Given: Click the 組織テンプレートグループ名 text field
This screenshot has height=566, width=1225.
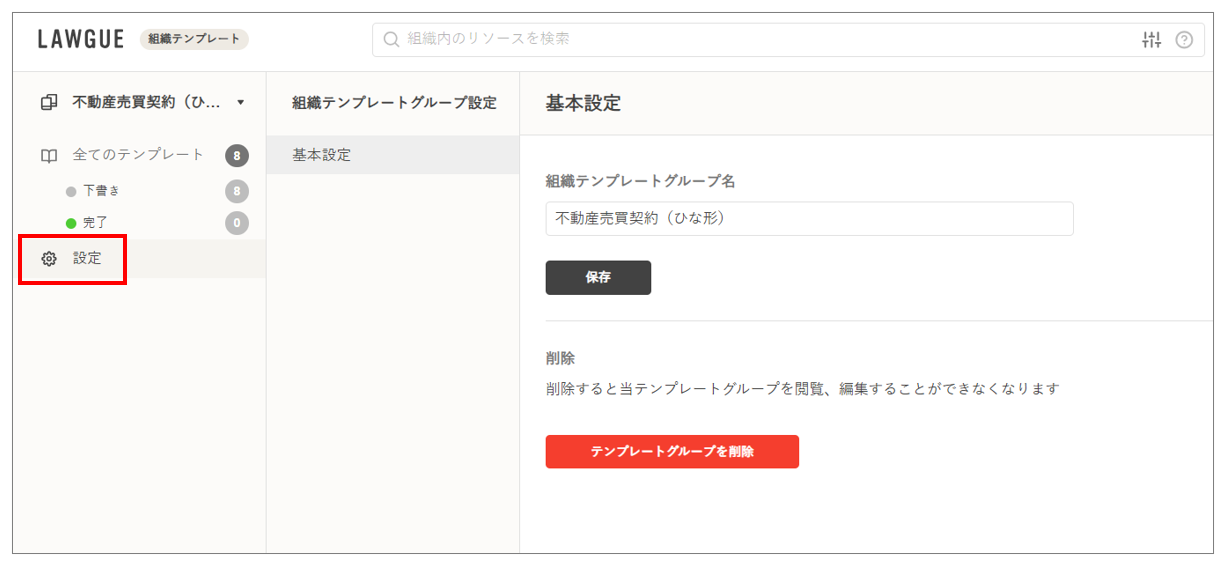Looking at the screenshot, I should click(809, 219).
